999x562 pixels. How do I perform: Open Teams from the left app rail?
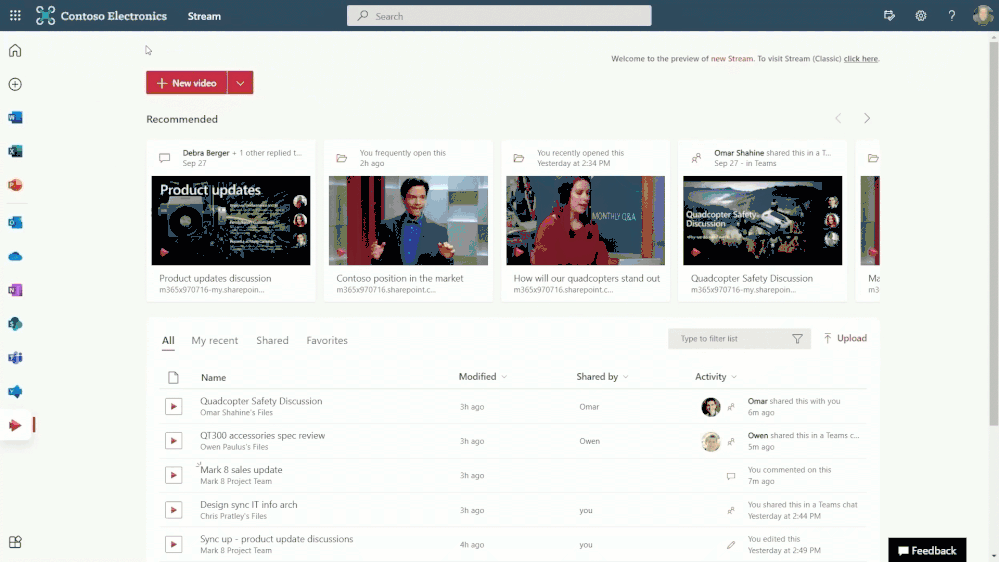tap(15, 357)
